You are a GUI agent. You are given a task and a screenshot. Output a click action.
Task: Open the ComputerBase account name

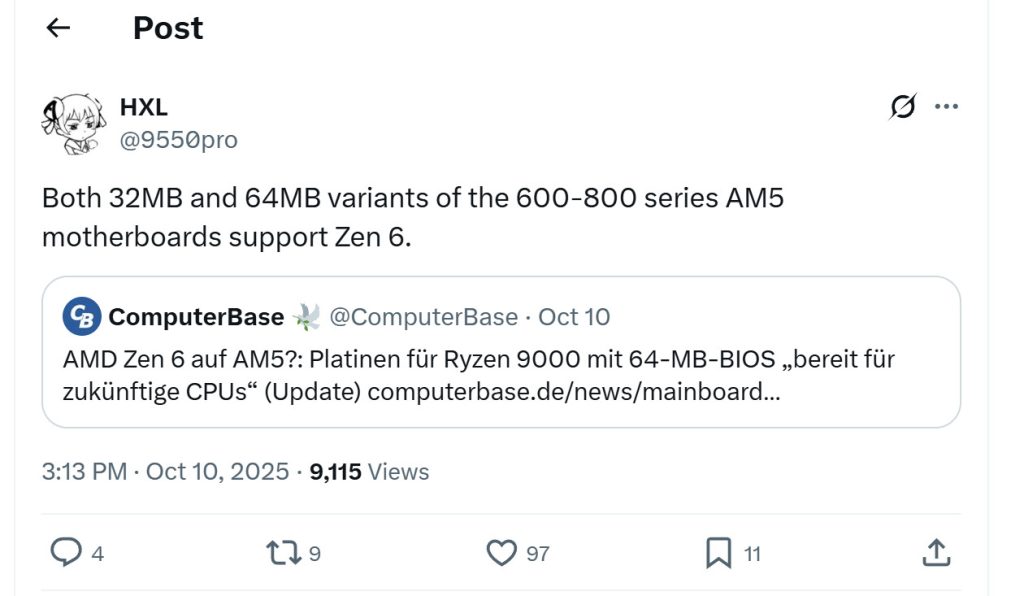pyautogui.click(x=196, y=317)
